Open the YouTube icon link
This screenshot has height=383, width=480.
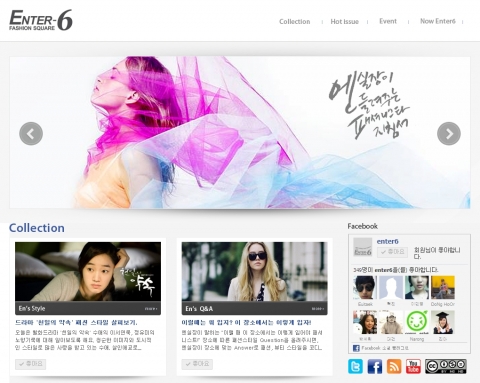pyautogui.click(x=413, y=366)
